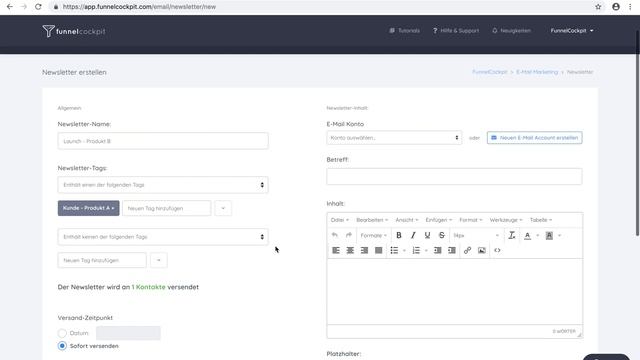Image resolution: width=640 pixels, height=360 pixels.
Task: Open the Datei editor menu
Action: (x=340, y=220)
